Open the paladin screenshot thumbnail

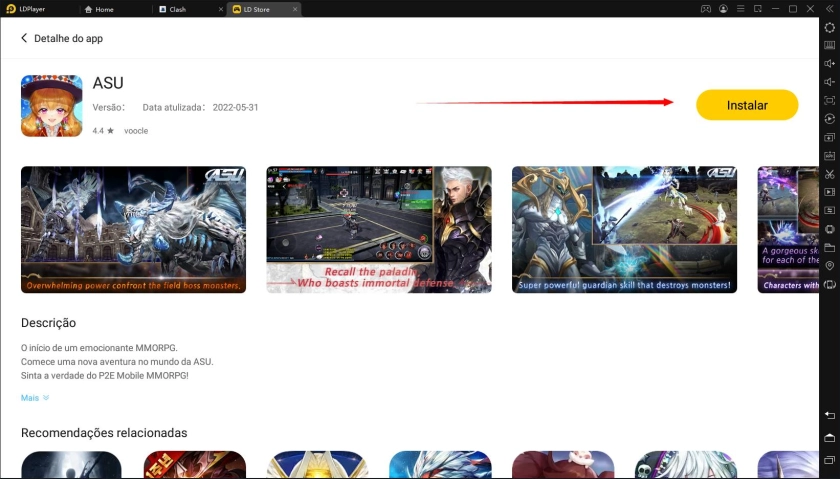[379, 229]
